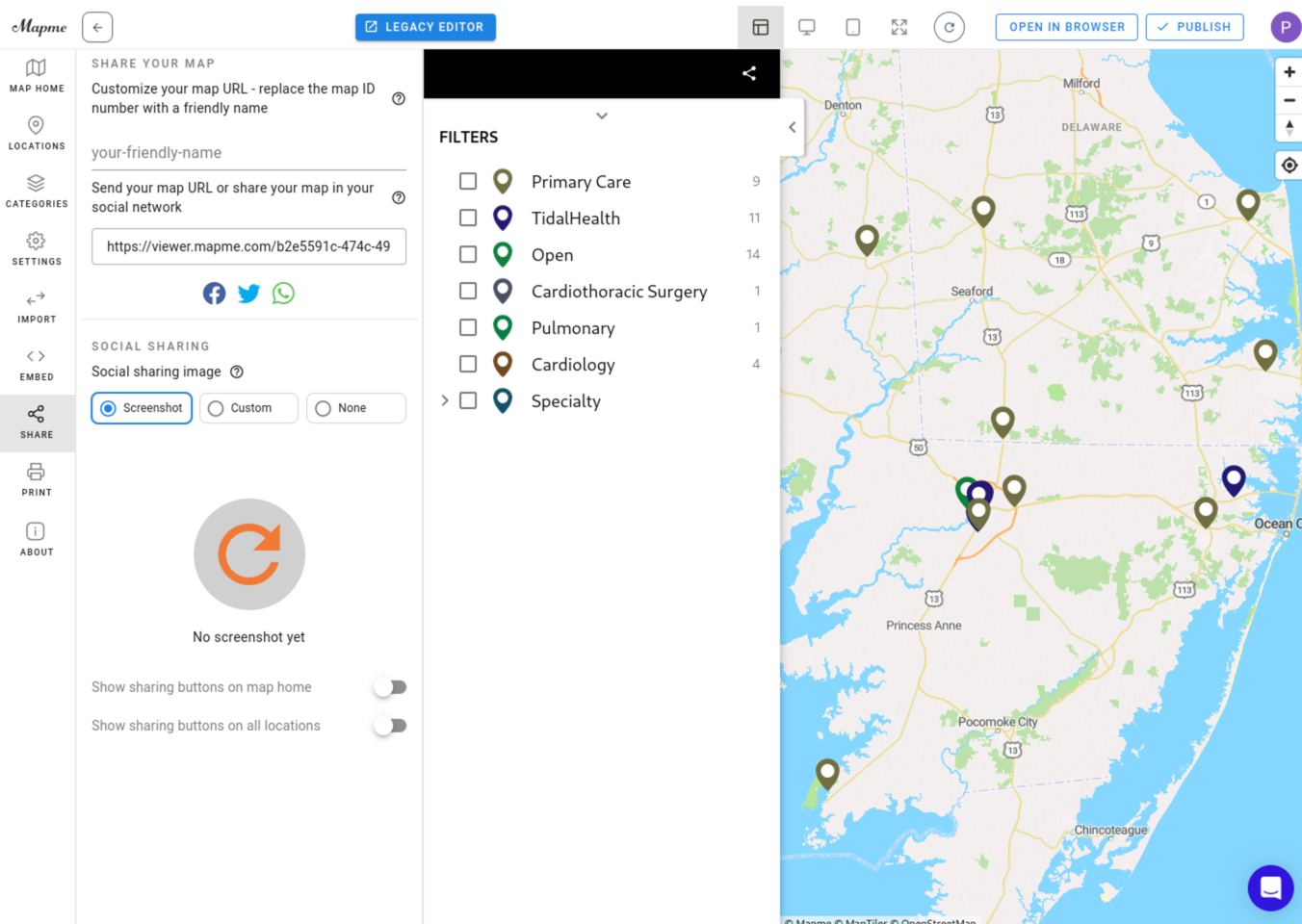Click the refresh preview icon
The width and height of the screenshot is (1302, 924).
pos(949,27)
